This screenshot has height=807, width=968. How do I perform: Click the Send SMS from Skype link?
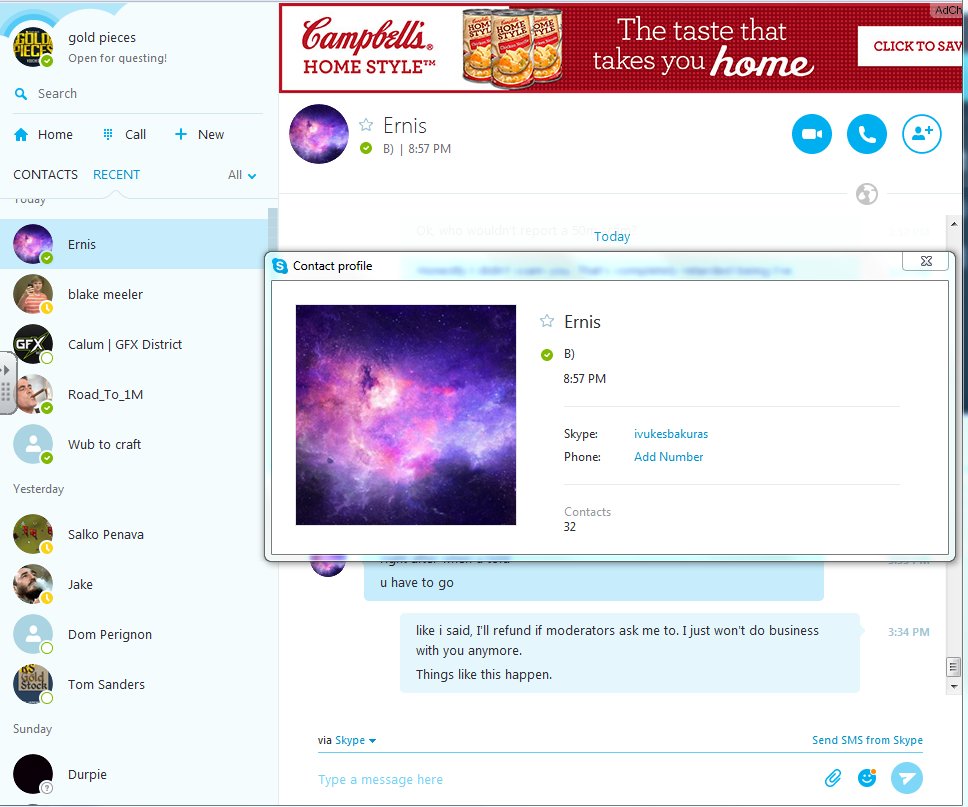[867, 740]
